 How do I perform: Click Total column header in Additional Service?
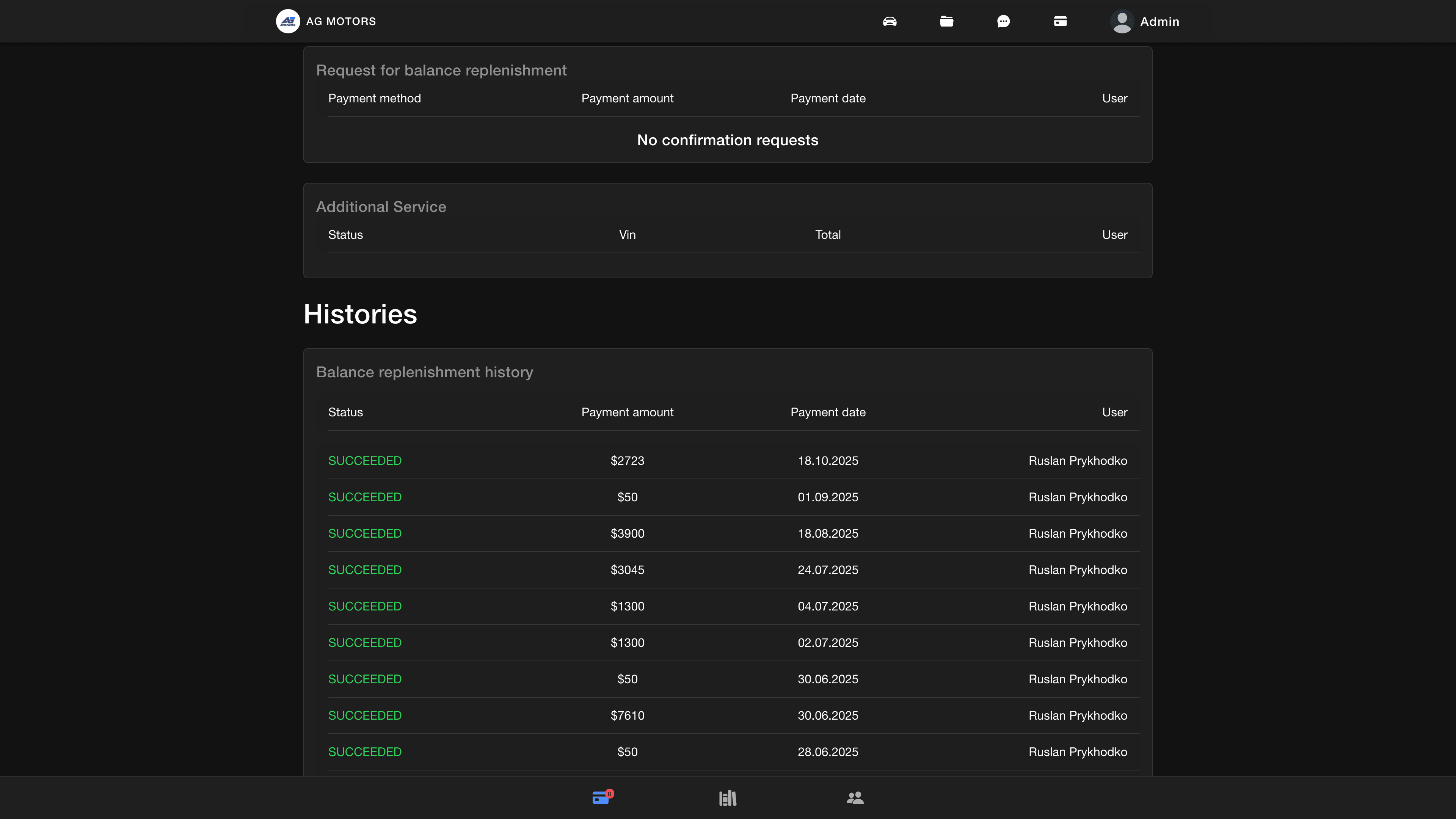pos(828,235)
